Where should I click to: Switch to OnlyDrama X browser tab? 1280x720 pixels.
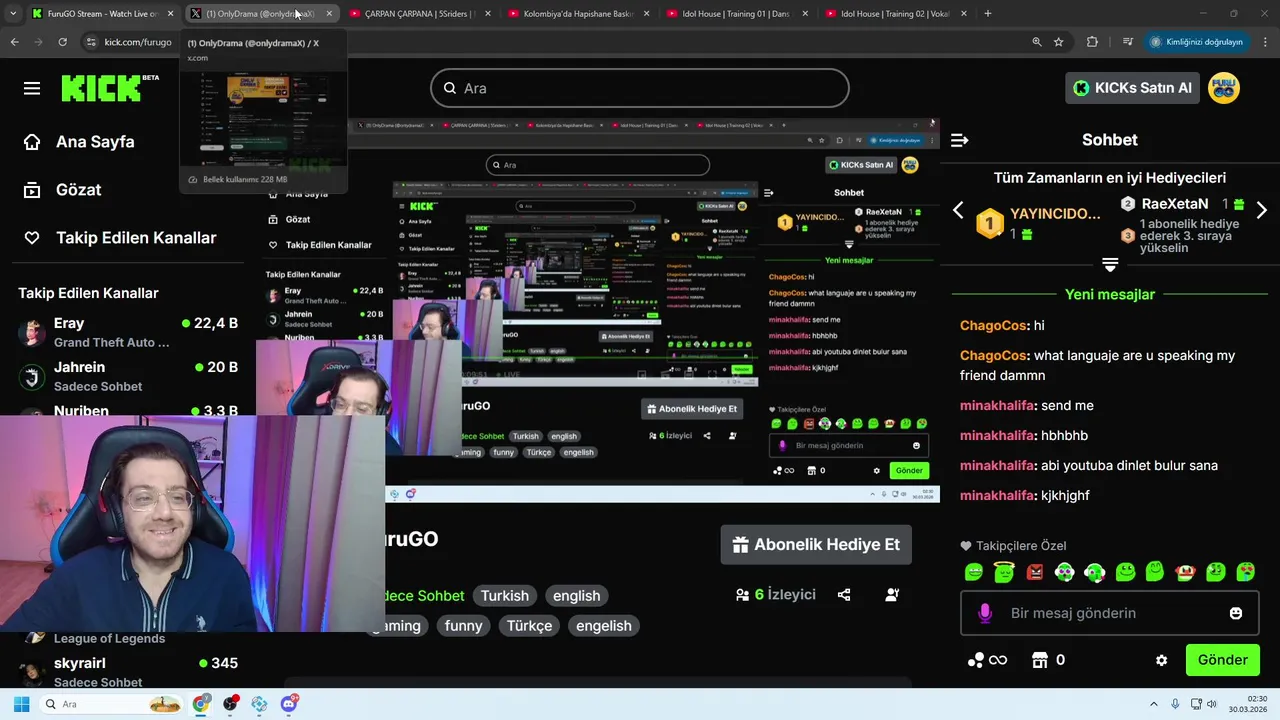coord(260,13)
